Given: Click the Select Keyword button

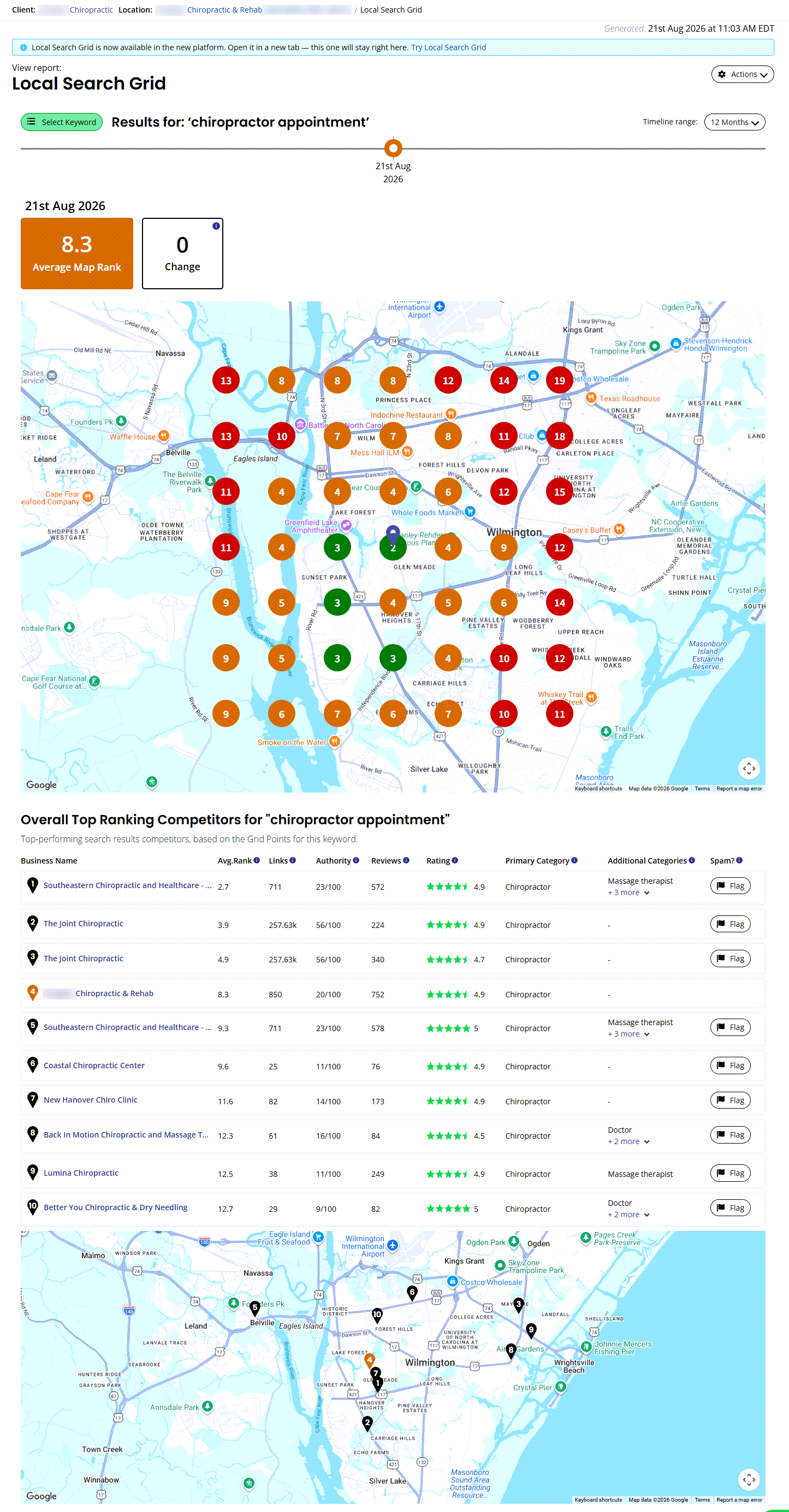Looking at the screenshot, I should [x=62, y=122].
